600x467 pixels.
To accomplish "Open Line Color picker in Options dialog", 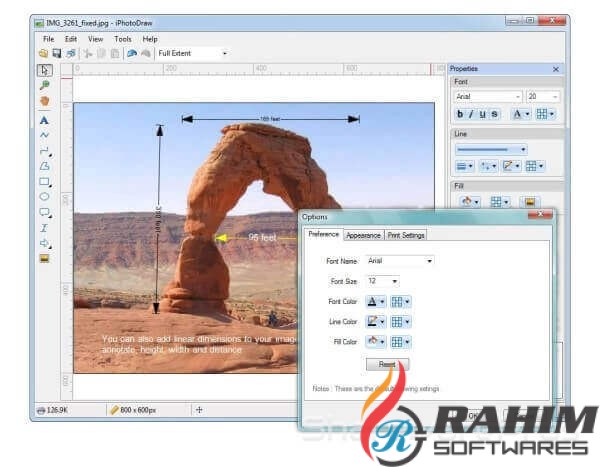I will [x=375, y=322].
